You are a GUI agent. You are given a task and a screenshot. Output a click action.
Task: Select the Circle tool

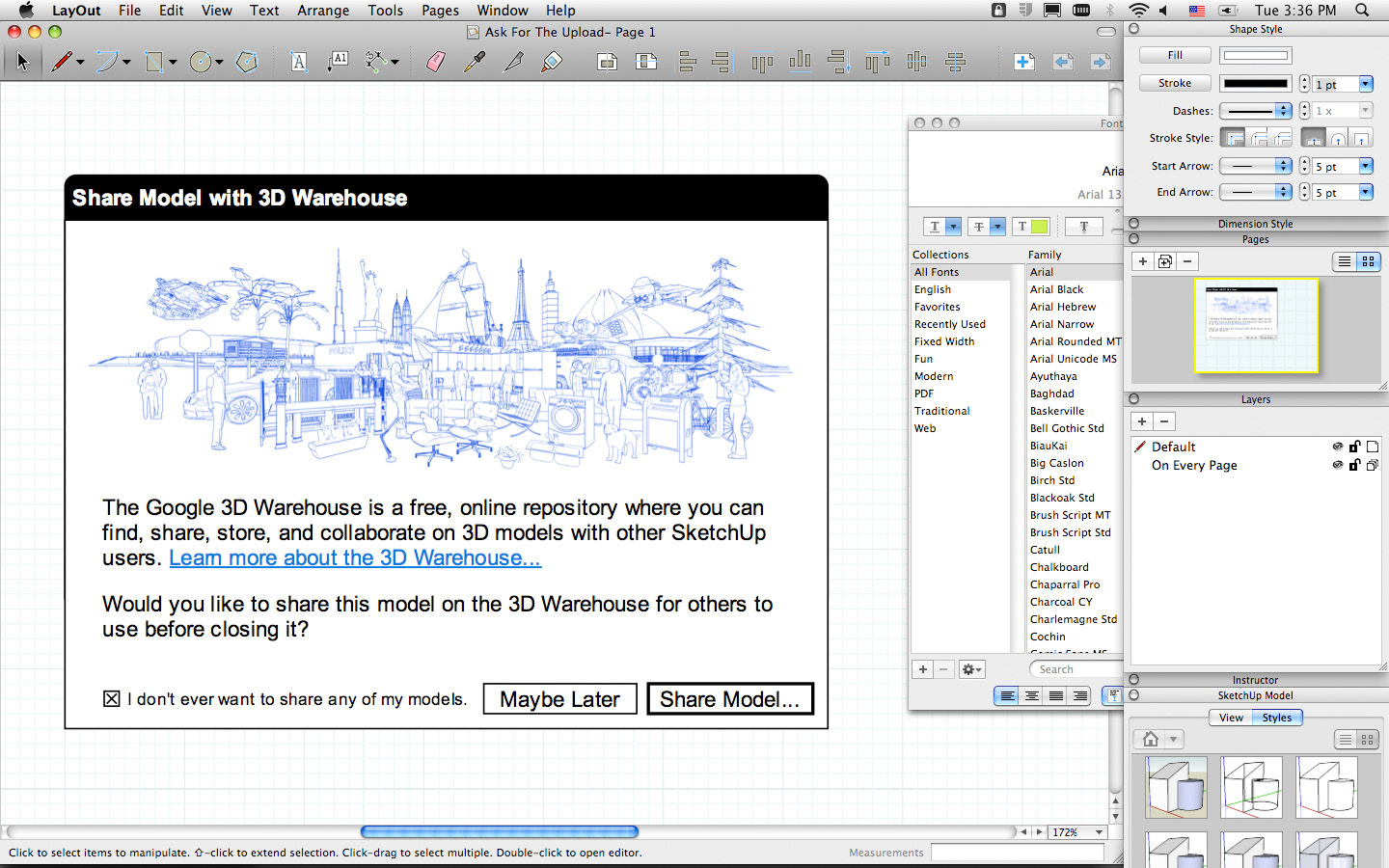pyautogui.click(x=201, y=62)
